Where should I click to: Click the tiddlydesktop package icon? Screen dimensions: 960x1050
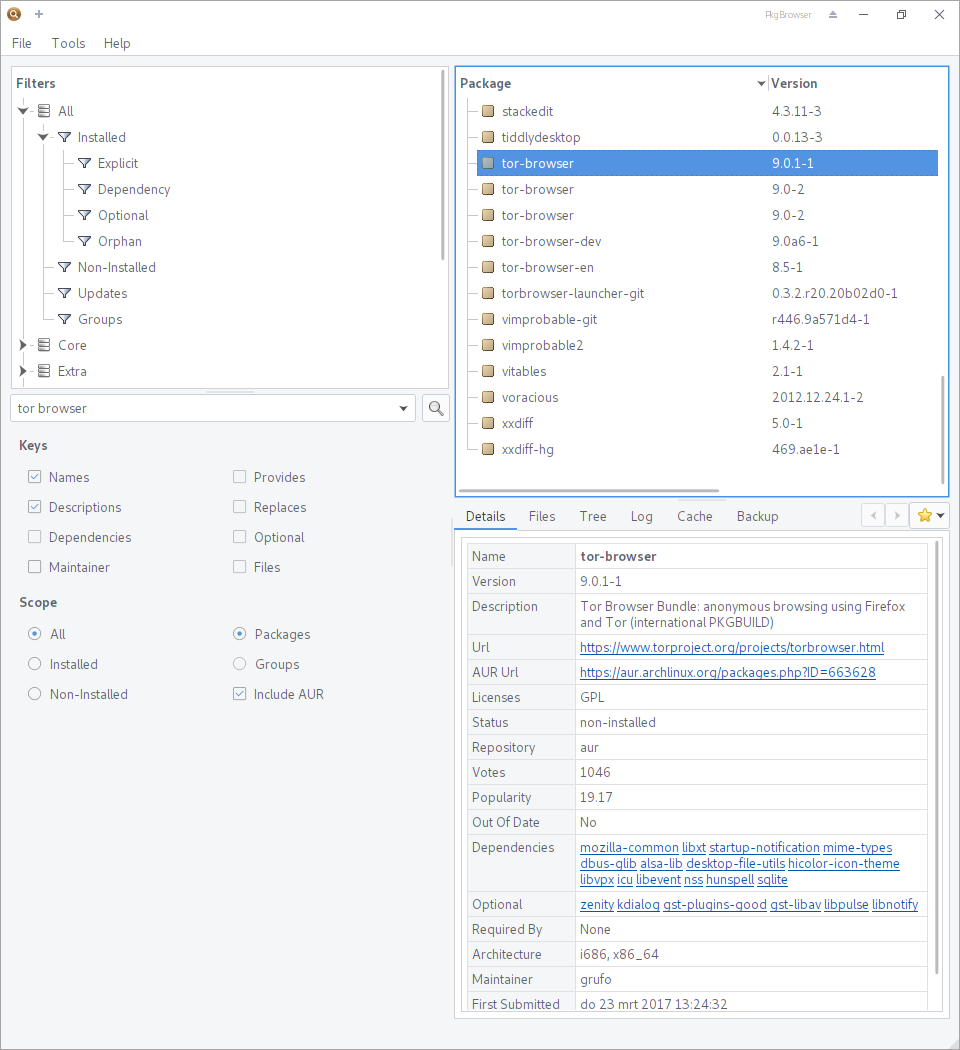click(488, 137)
